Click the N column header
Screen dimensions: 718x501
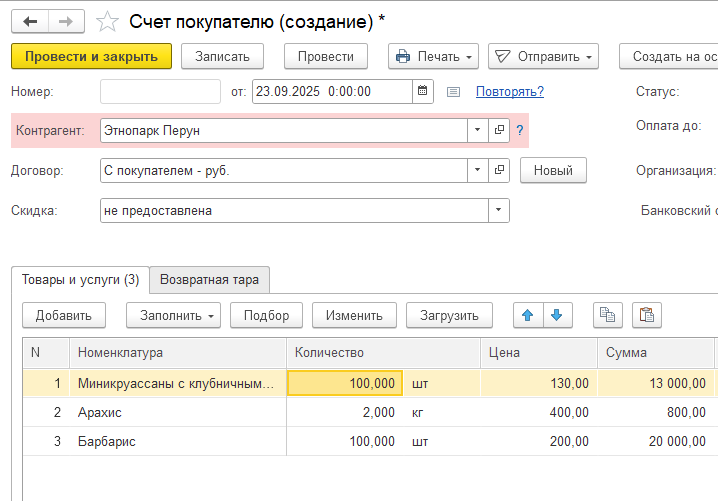tap(46, 353)
